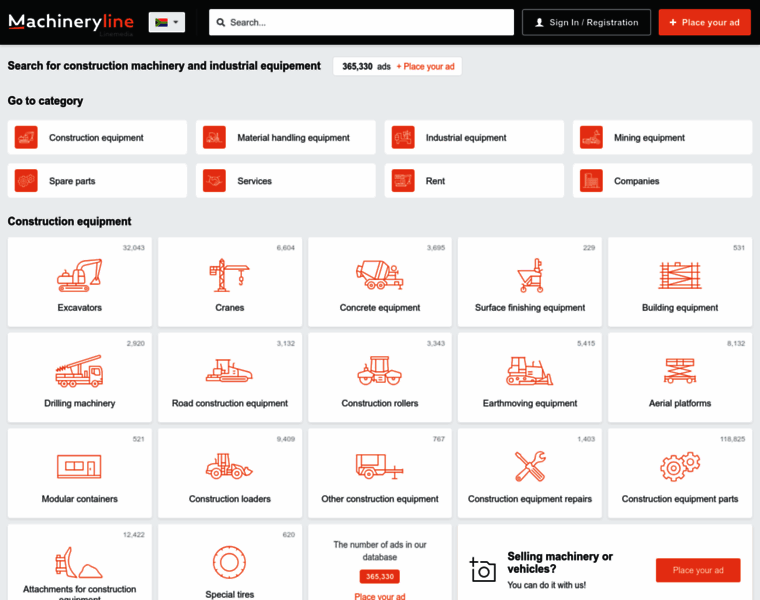Click the Rent category icon
This screenshot has width=760, height=600.
pyautogui.click(x=403, y=181)
